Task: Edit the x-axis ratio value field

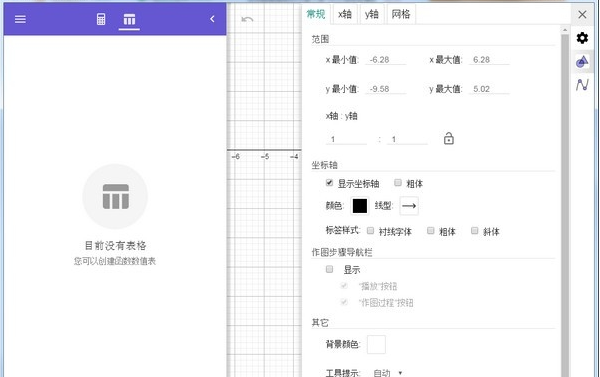Action: (346, 139)
